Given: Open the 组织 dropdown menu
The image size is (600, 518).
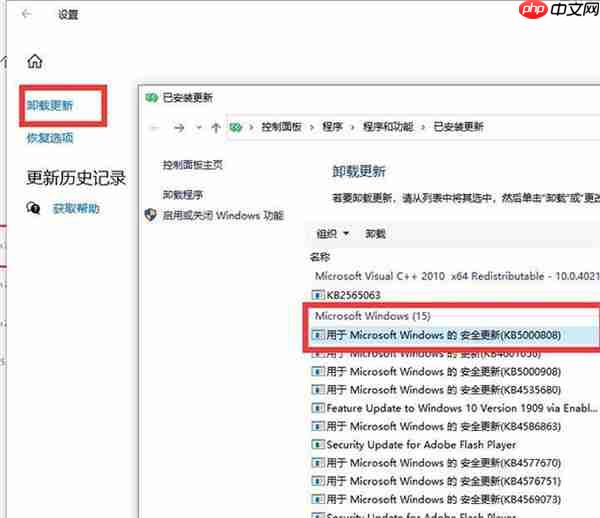Looking at the screenshot, I should pos(332,233).
